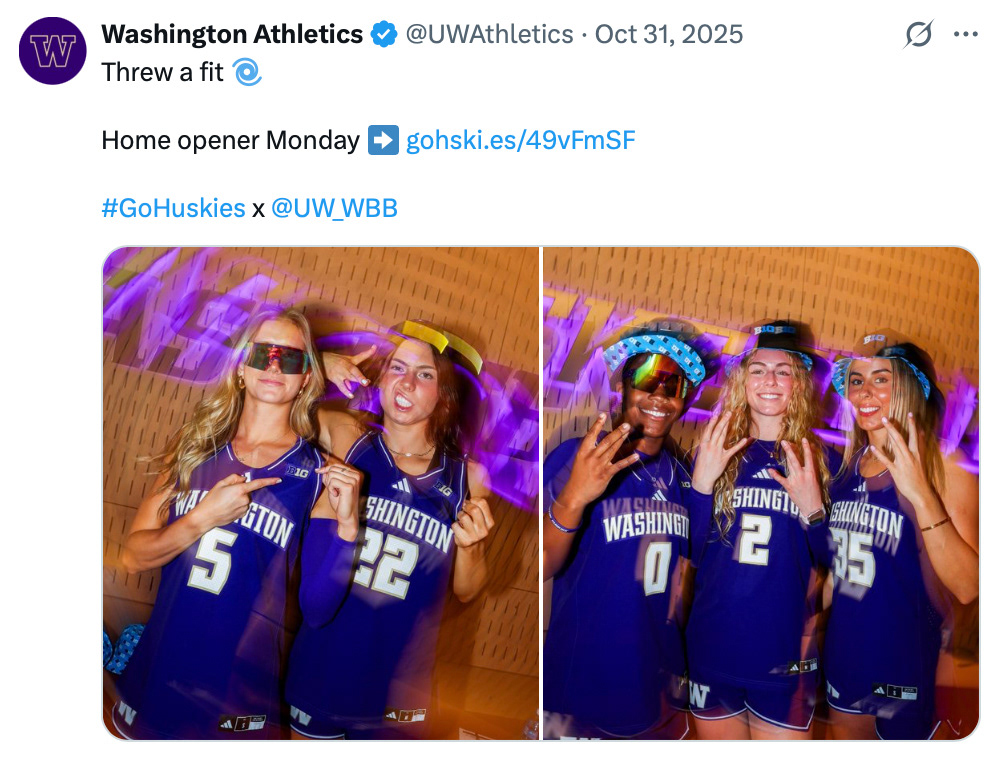Image resolution: width=1002 pixels, height=758 pixels.
Task: Click the cyclone emoji after "Threw a fit"
Action: [x=246, y=72]
